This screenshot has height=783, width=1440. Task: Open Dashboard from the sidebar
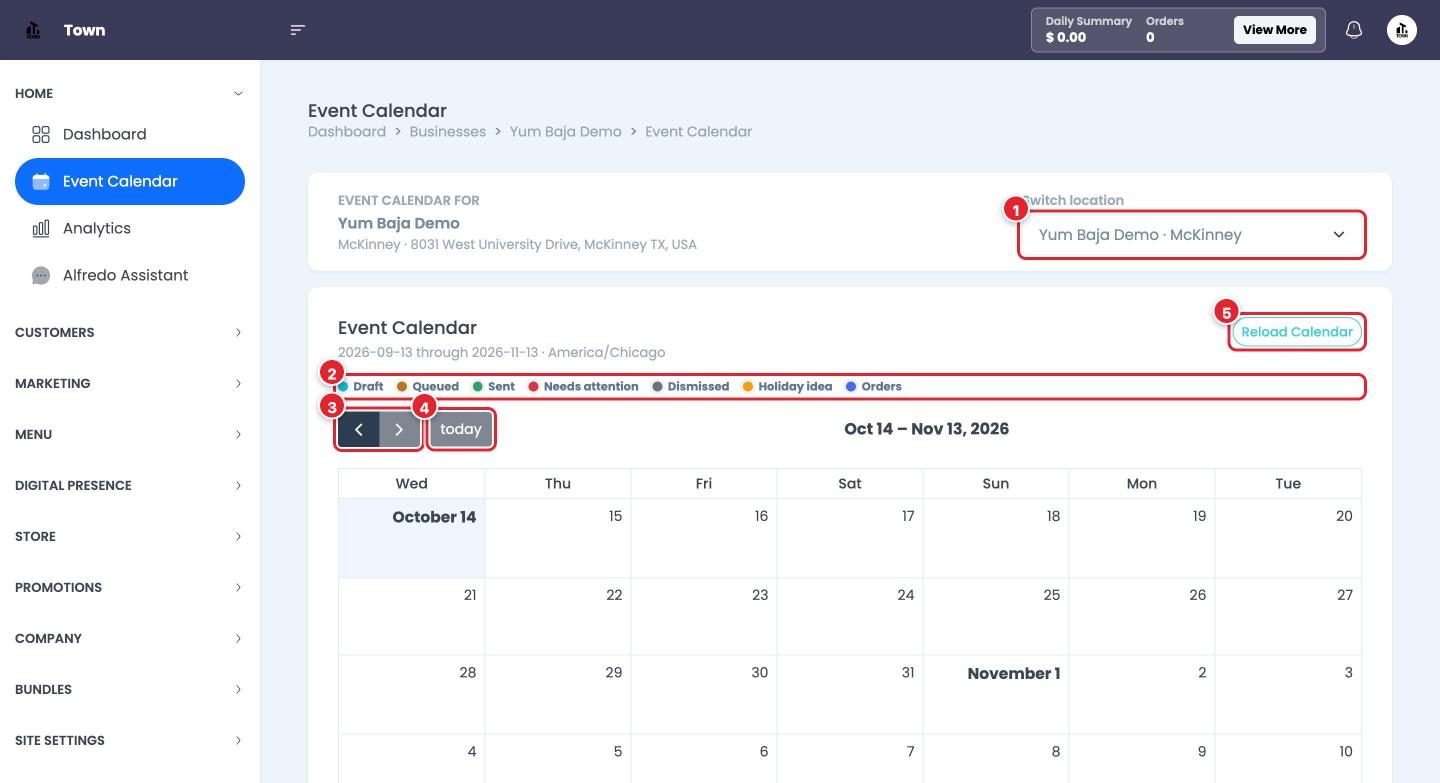point(130,134)
